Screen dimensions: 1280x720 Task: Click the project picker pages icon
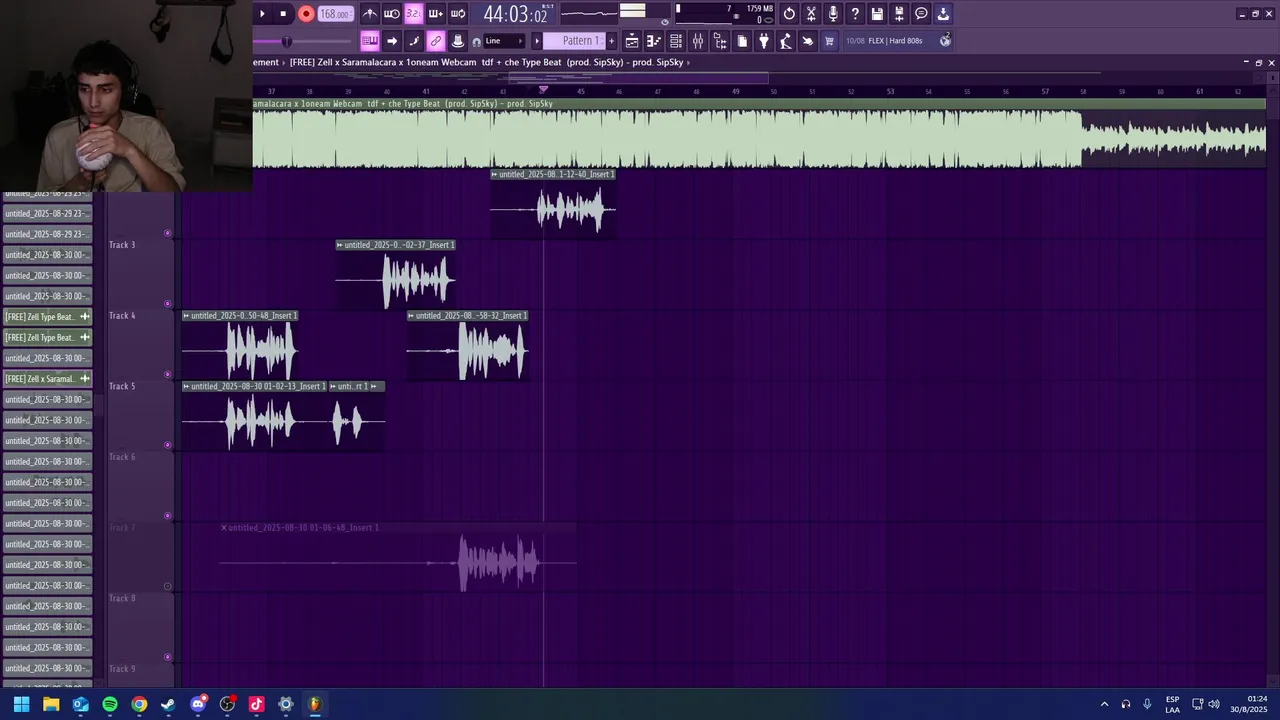click(x=742, y=41)
